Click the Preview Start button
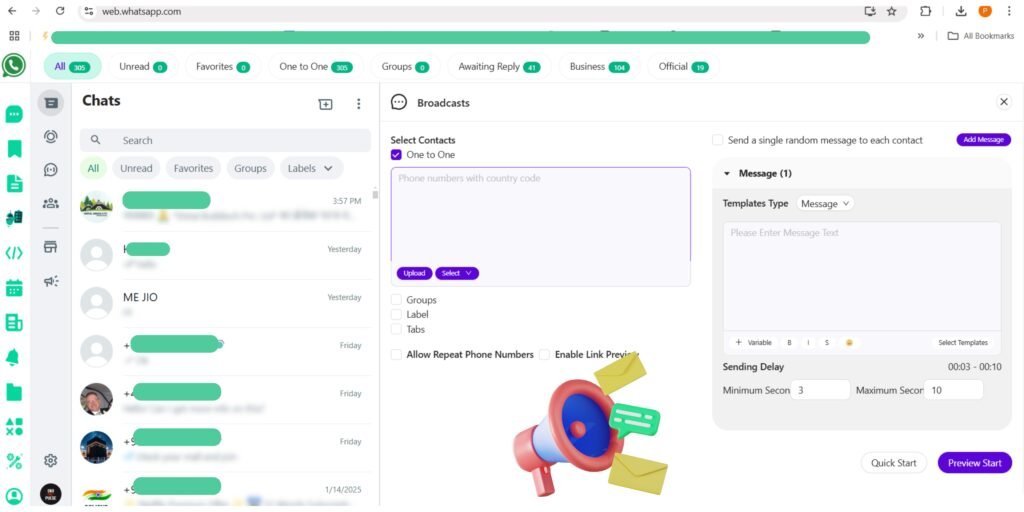This screenshot has height=512, width=1024. 974,463
